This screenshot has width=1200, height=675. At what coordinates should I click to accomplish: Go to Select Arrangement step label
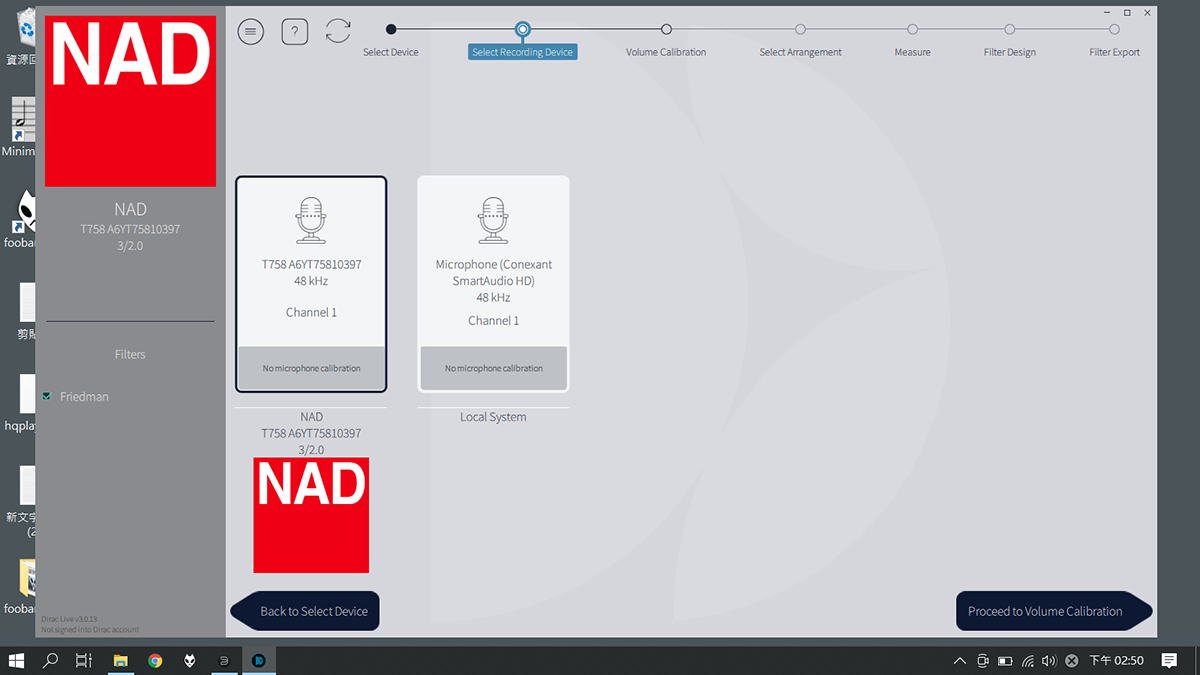(800, 52)
